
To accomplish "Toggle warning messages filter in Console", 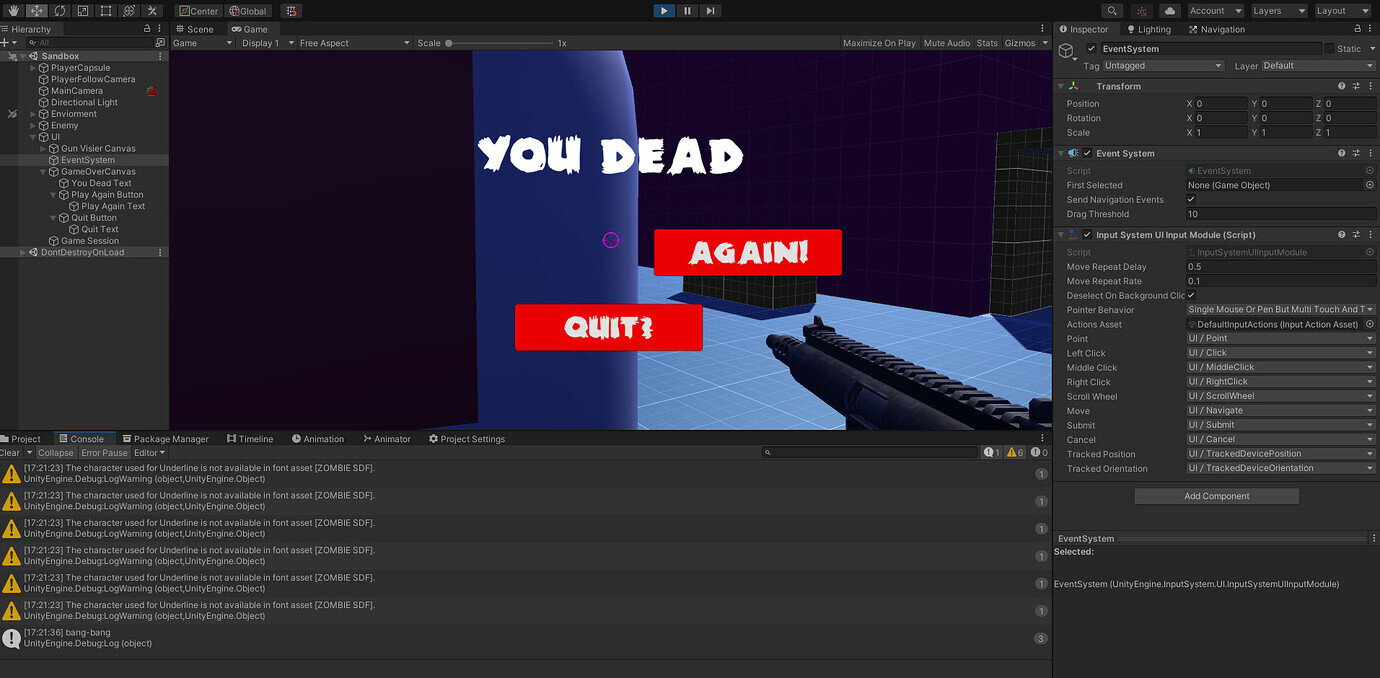I will tap(1015, 453).
